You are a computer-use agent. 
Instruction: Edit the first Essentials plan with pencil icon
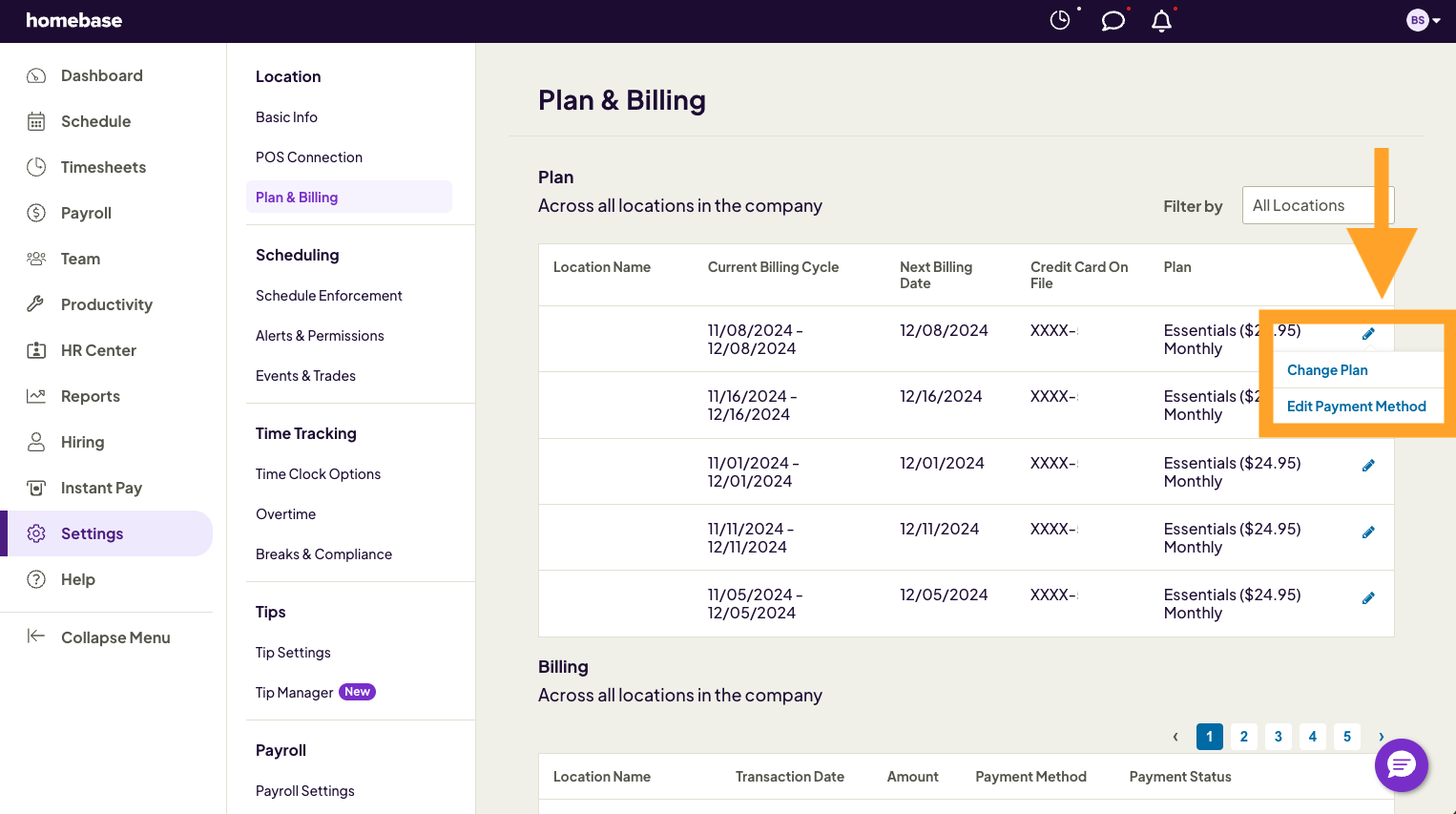tap(1368, 333)
